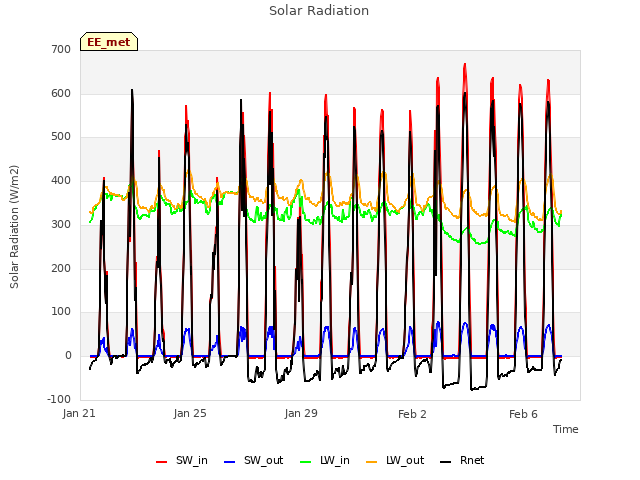Click the 100 y-axis tick label
Image resolution: width=640 pixels, height=480 pixels.
pos(61,311)
